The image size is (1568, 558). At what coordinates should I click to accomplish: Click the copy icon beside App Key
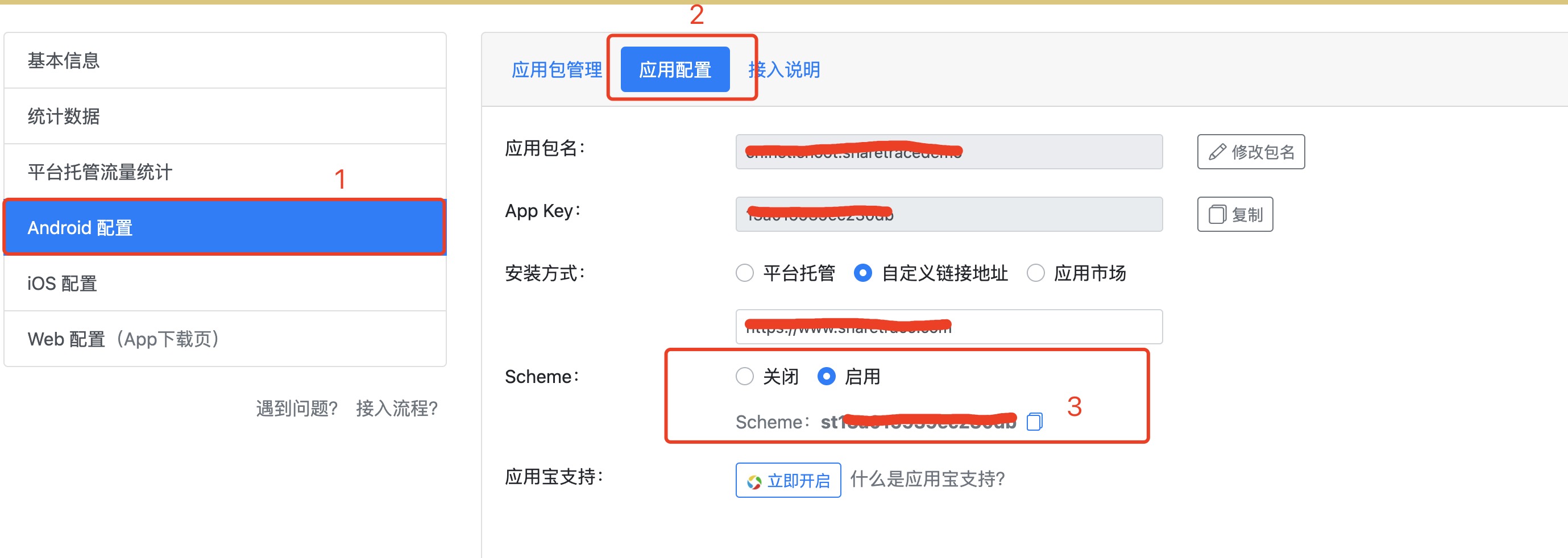click(1217, 215)
